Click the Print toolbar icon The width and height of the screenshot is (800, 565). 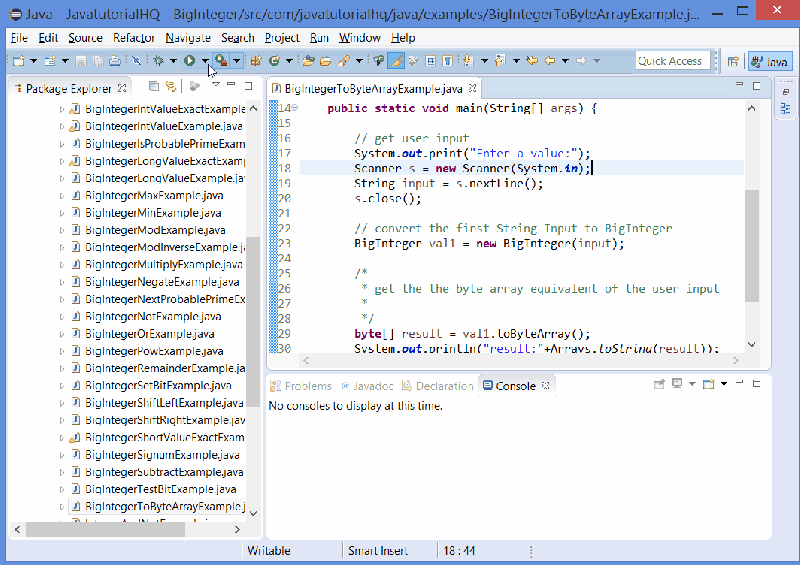(115, 61)
